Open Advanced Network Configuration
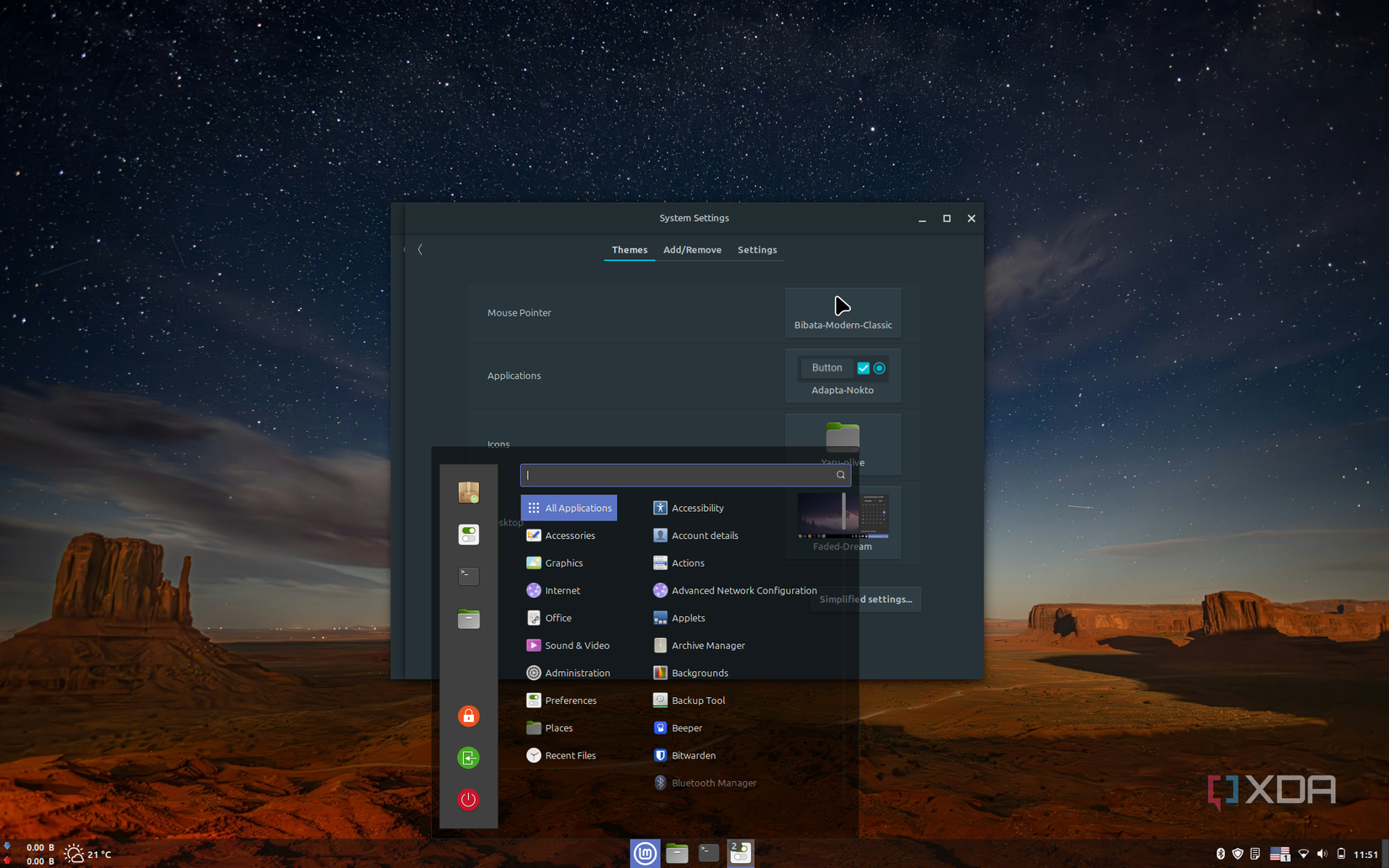Image resolution: width=1389 pixels, height=868 pixels. point(736,590)
